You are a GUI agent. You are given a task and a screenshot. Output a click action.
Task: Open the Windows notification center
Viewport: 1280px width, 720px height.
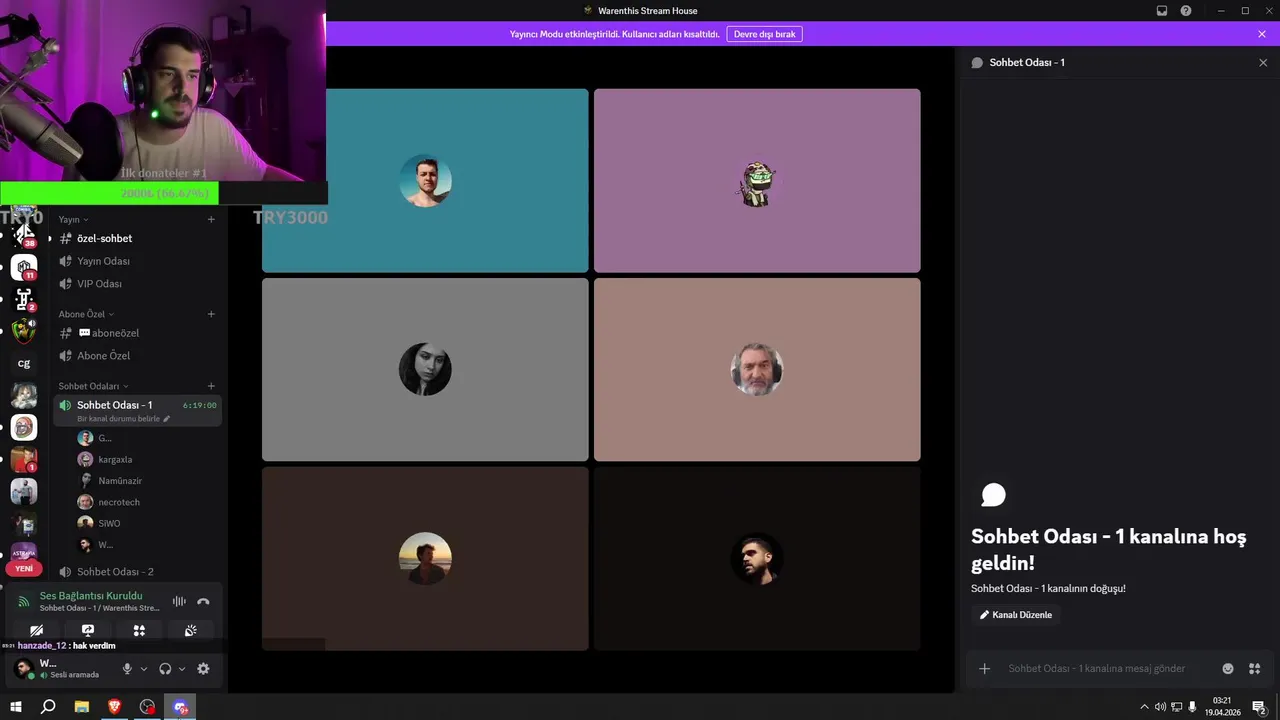[x=1260, y=707]
